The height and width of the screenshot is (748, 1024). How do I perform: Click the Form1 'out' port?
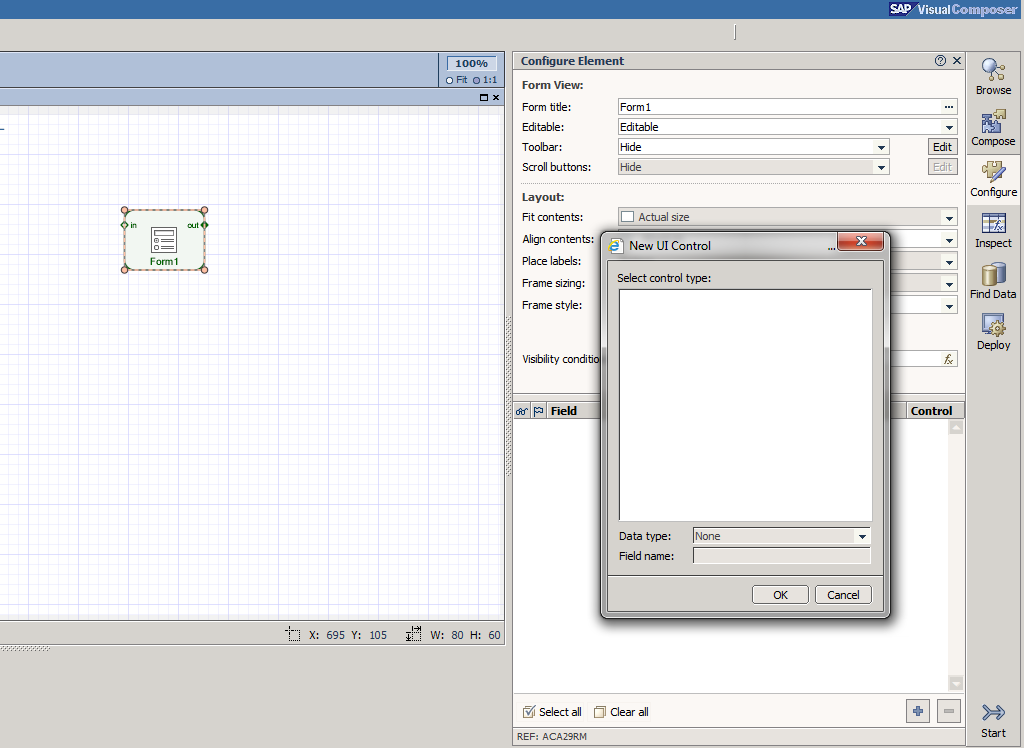pos(204,225)
